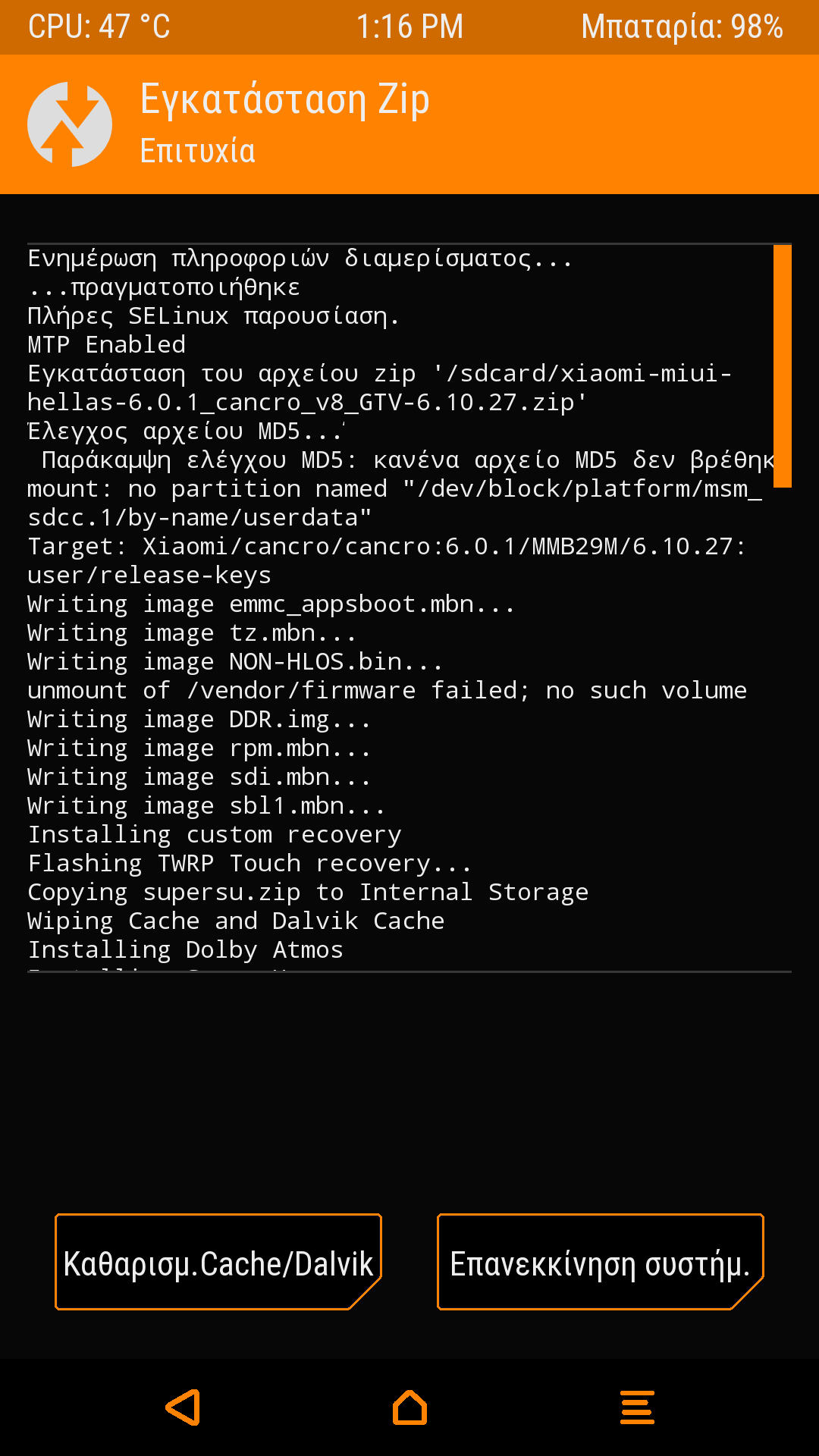Click the Εγκατάσταση Zip title
Viewport: 819px width, 1456px height.
coord(285,100)
